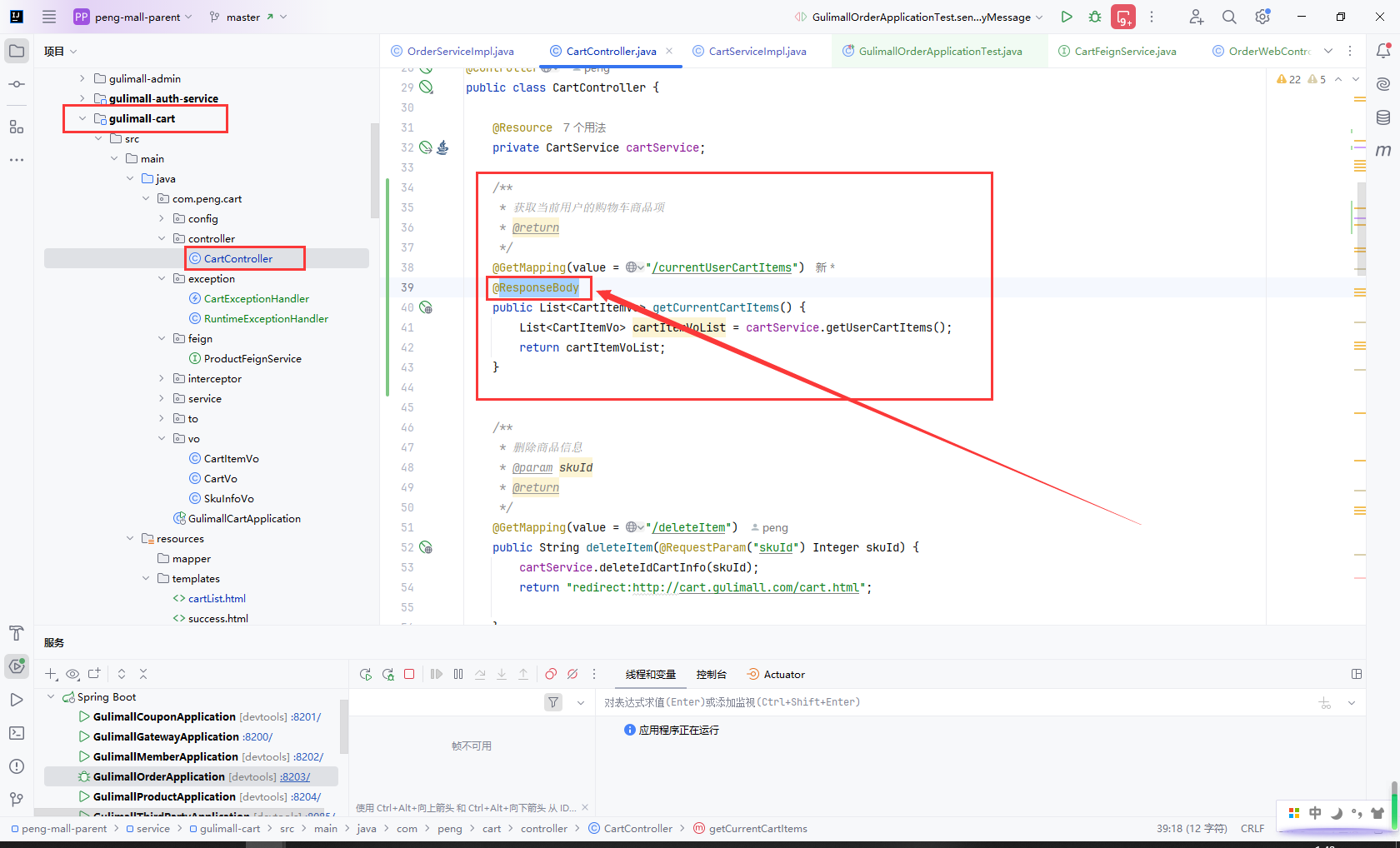Open the main hamburger menu

[49, 17]
